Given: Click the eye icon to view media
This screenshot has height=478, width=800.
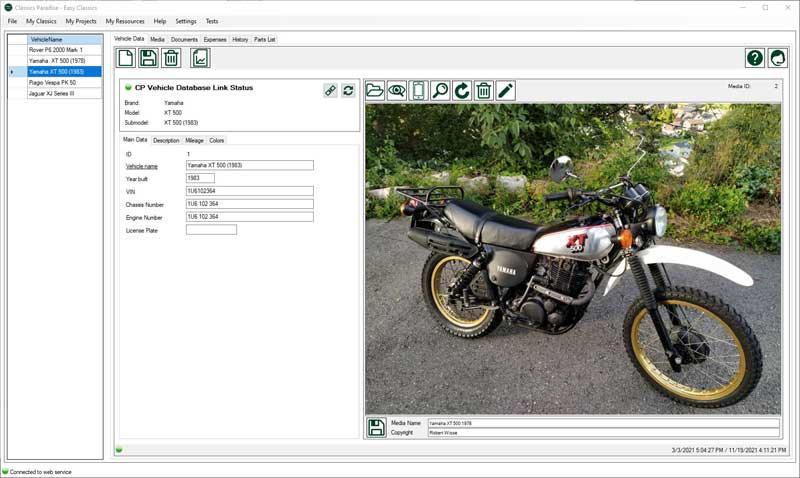Looking at the screenshot, I should pos(397,91).
